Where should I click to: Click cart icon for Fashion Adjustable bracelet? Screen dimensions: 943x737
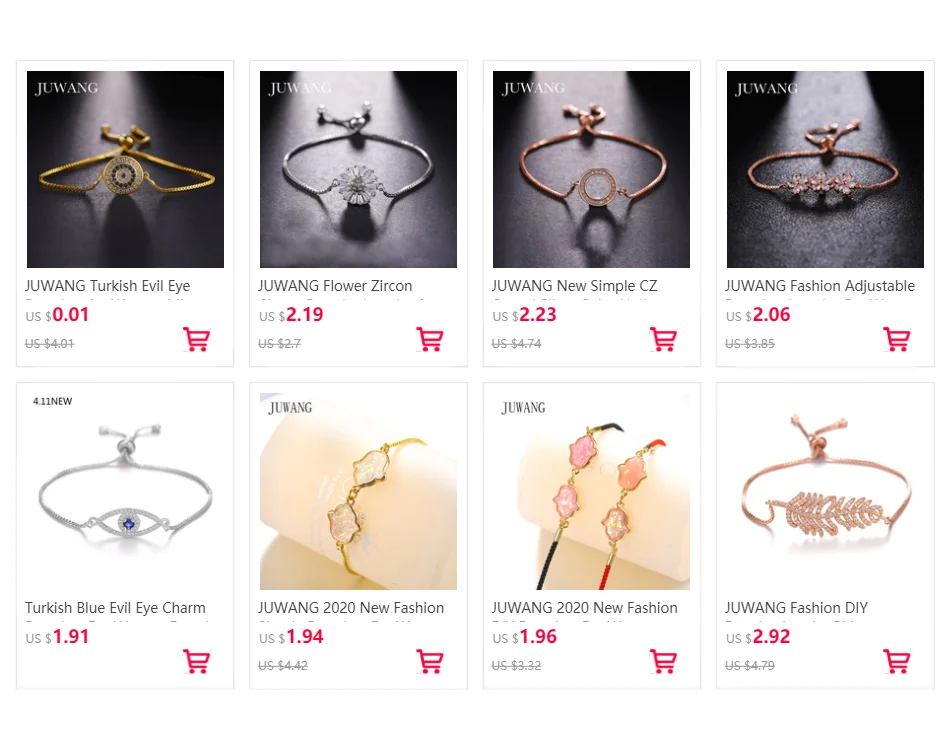[x=896, y=339]
